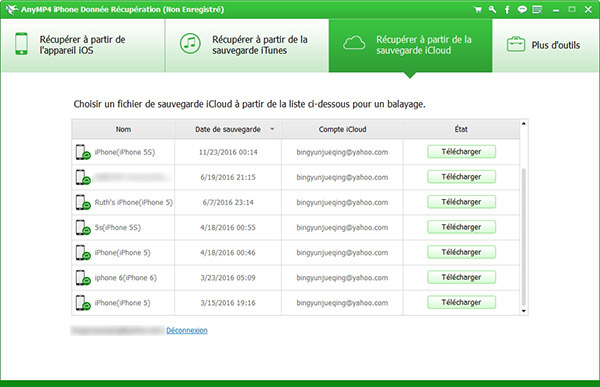
Task: Click device icon for 3/15/2016 19:16 backup
Action: 83,303
